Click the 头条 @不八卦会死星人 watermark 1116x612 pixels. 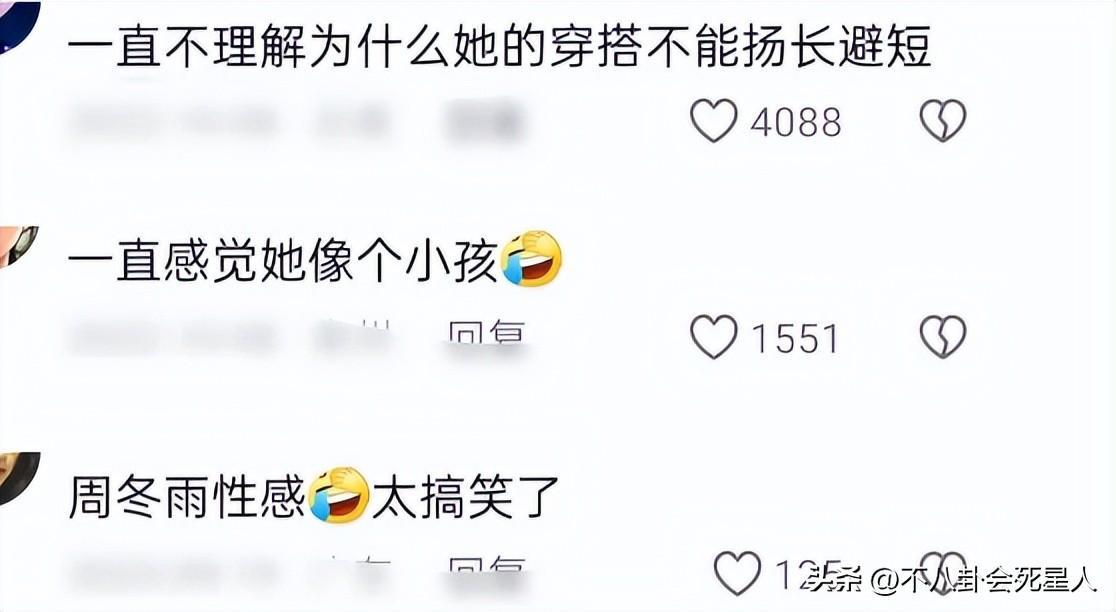point(951,580)
